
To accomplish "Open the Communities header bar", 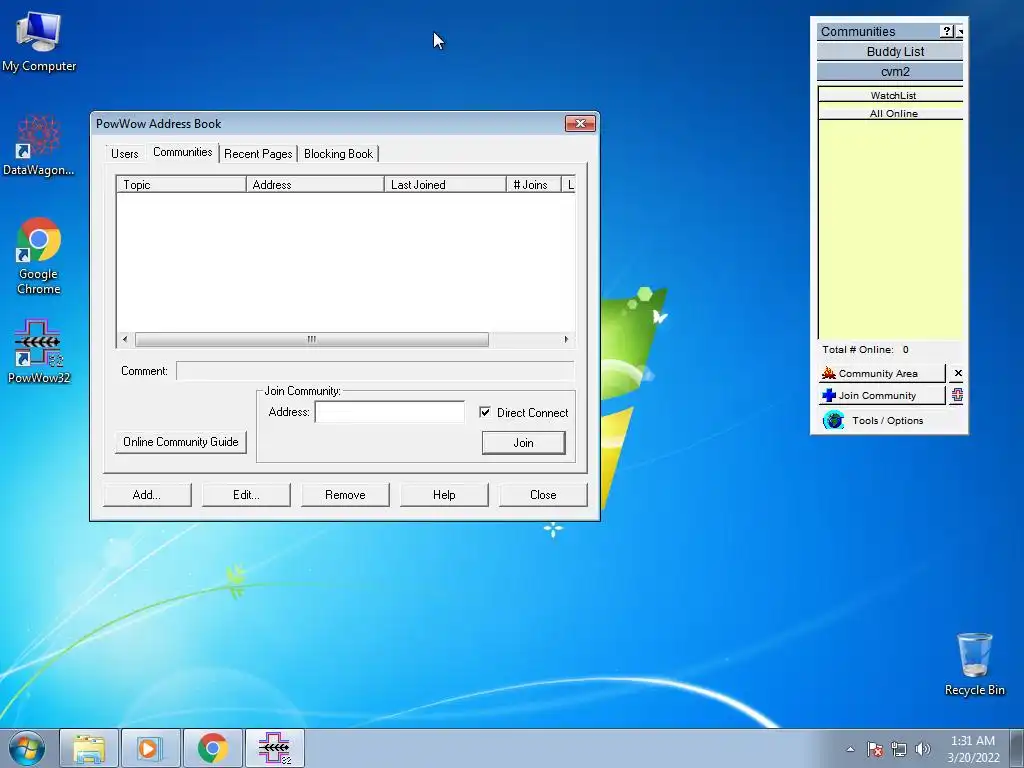I will point(878,31).
